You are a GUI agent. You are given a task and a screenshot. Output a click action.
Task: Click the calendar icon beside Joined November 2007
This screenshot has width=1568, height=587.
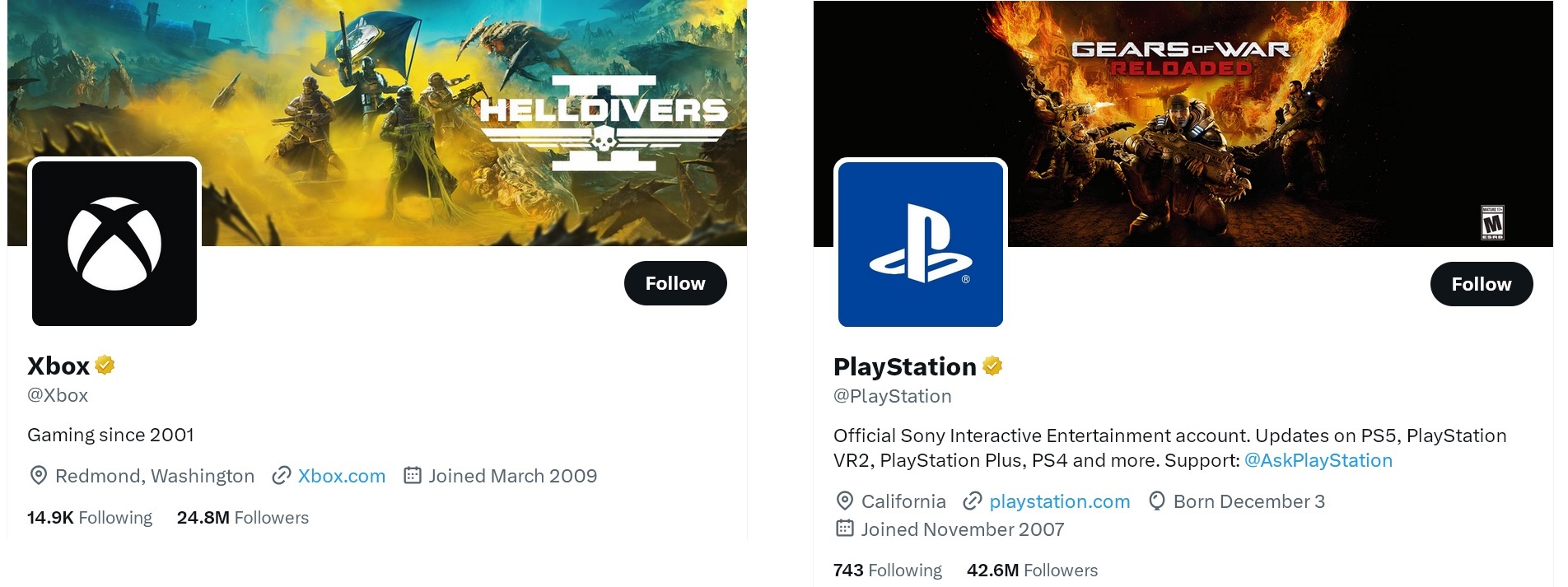pos(845,529)
